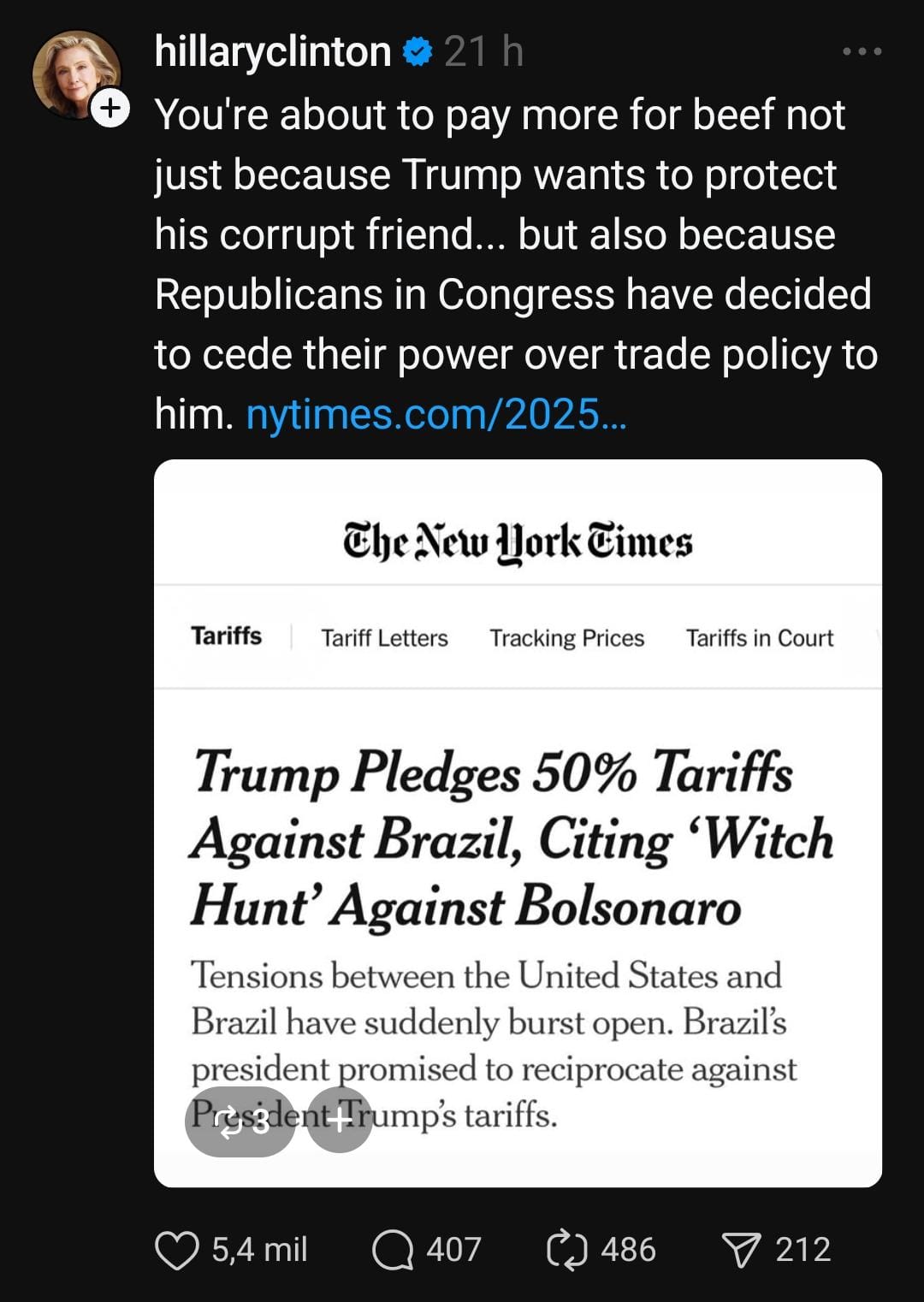The height and width of the screenshot is (1302, 924).
Task: Open the three-dot more options menu
Action: click(x=862, y=52)
